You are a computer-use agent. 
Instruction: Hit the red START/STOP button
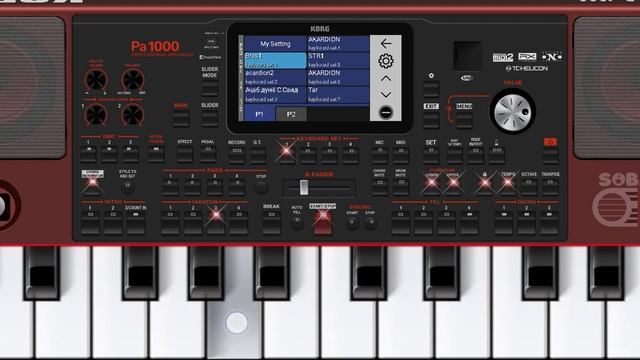tap(322, 223)
